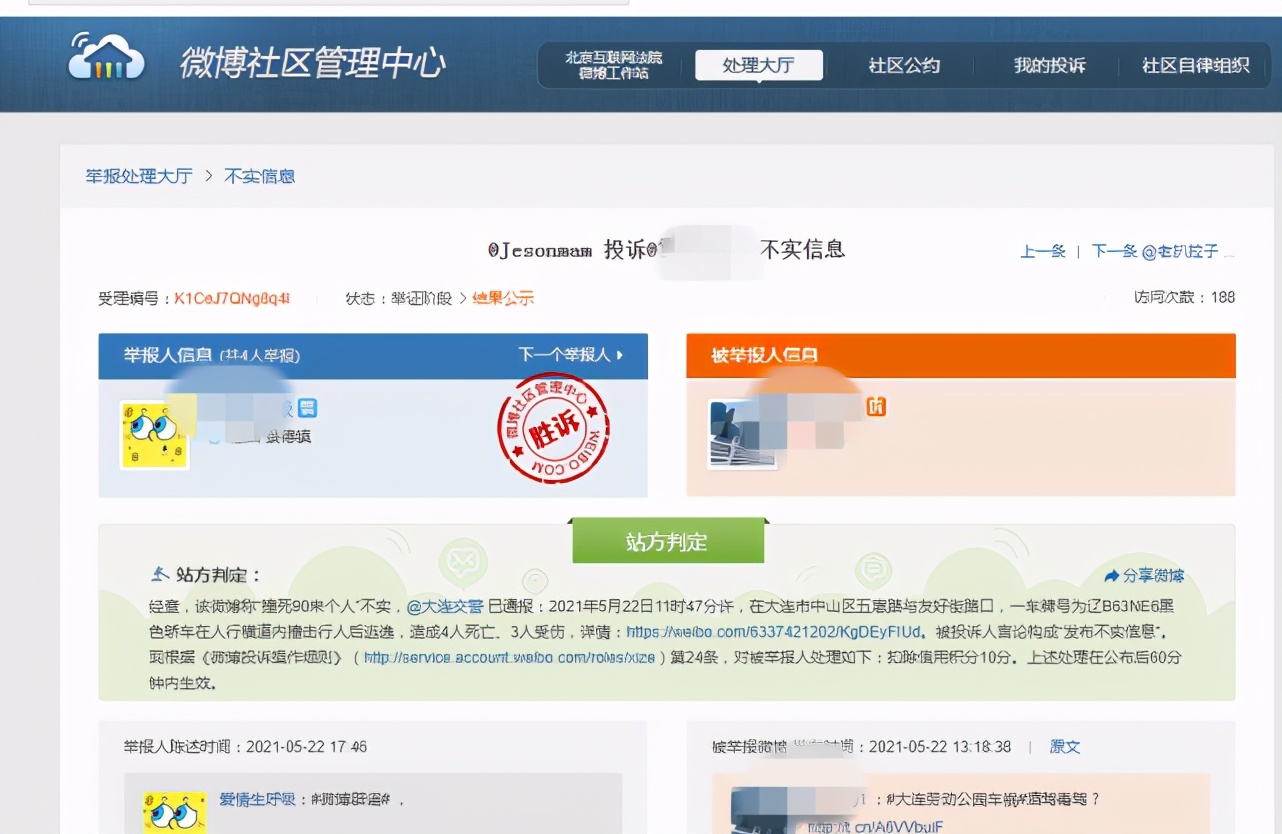Open the service.account.weibo.com rules link

click(508, 658)
